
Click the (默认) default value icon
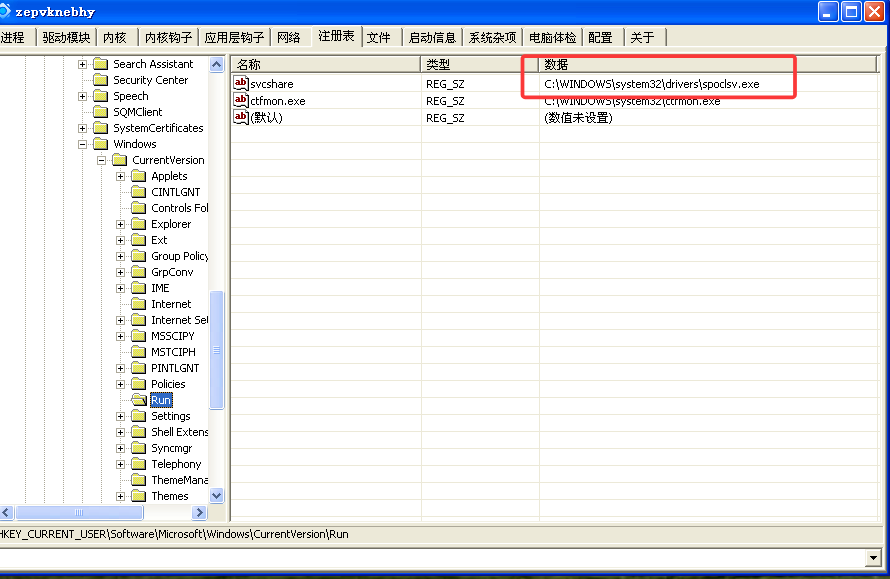tap(240, 118)
